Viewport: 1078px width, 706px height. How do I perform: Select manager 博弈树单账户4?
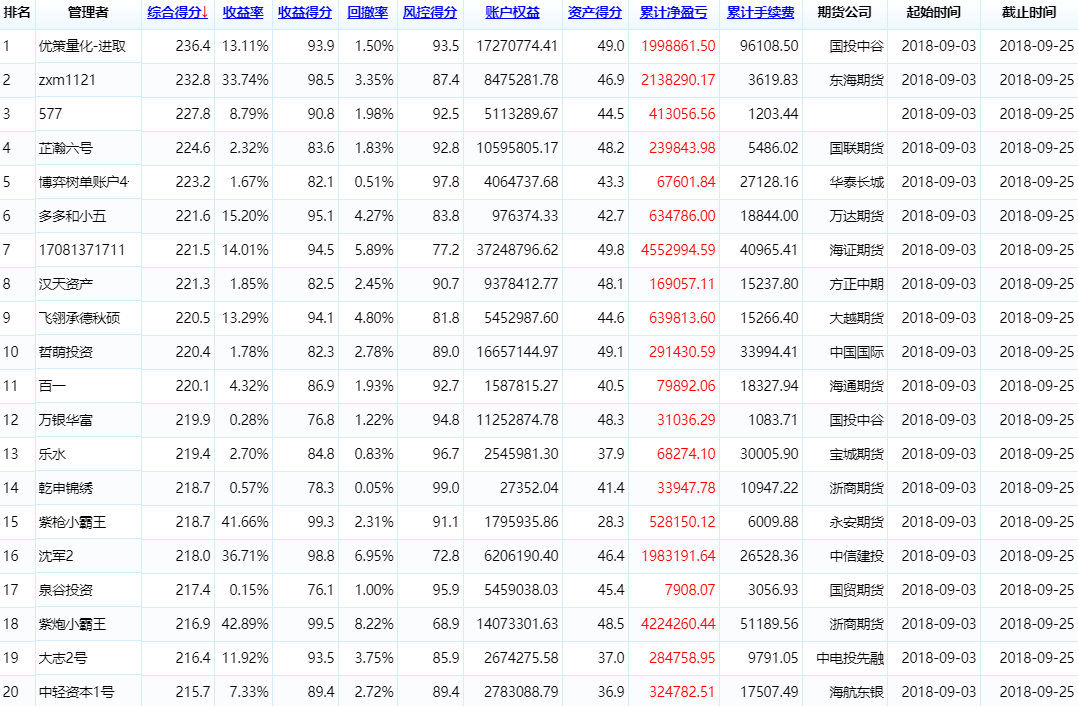point(84,182)
